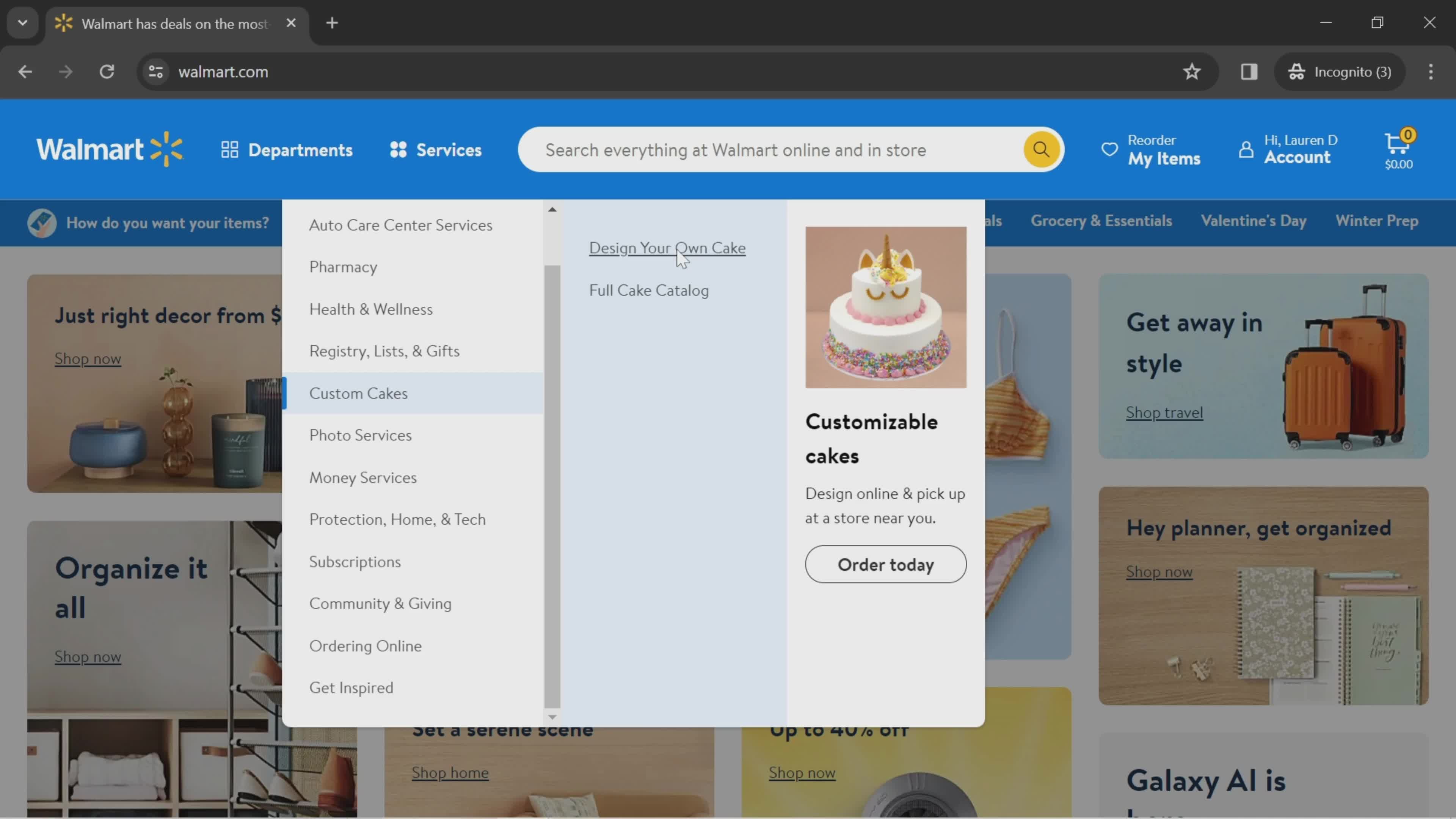The image size is (1456, 819).
Task: Select Community & Giving service option
Action: (x=380, y=603)
